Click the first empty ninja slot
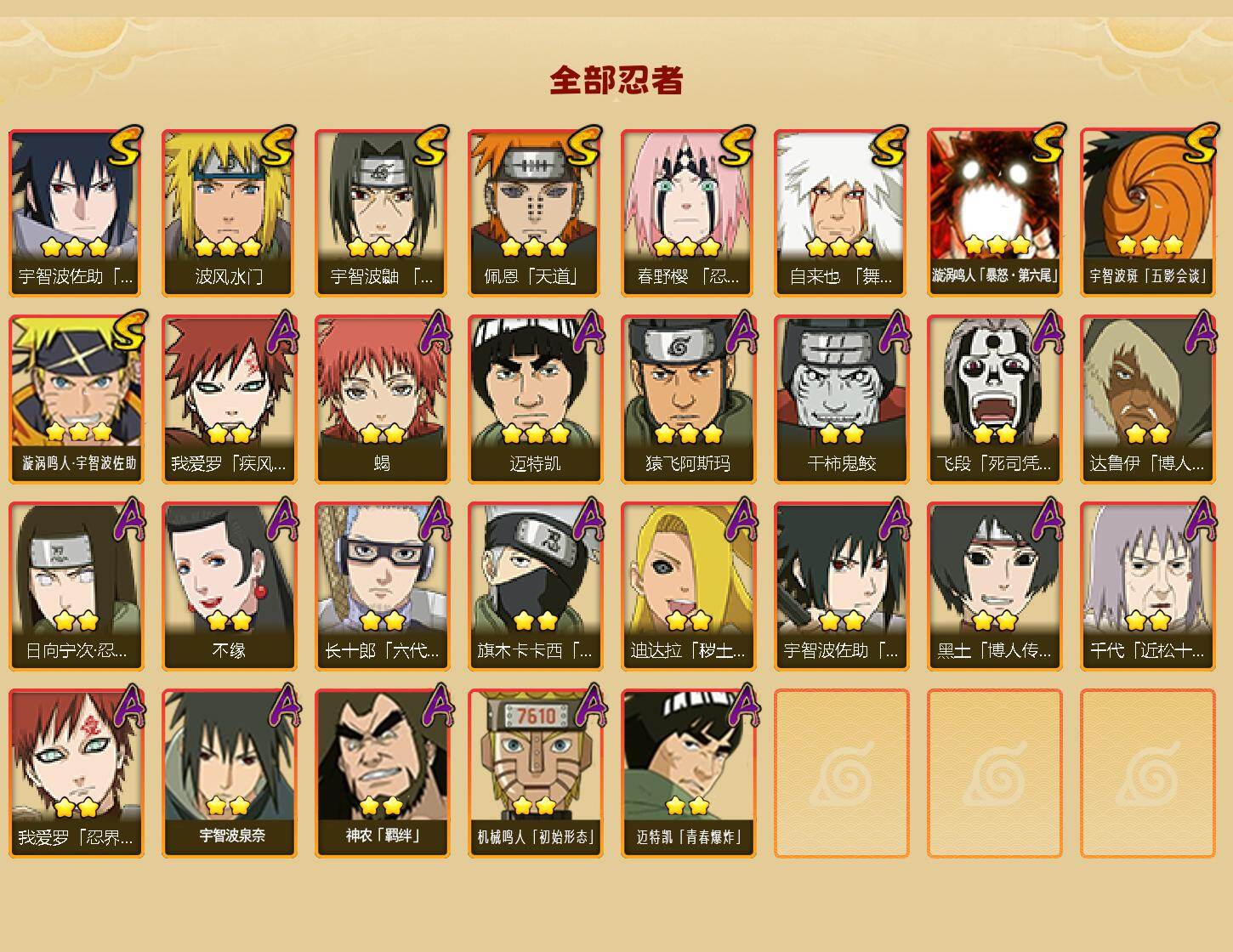The height and width of the screenshot is (952, 1233). pyautogui.click(x=841, y=773)
